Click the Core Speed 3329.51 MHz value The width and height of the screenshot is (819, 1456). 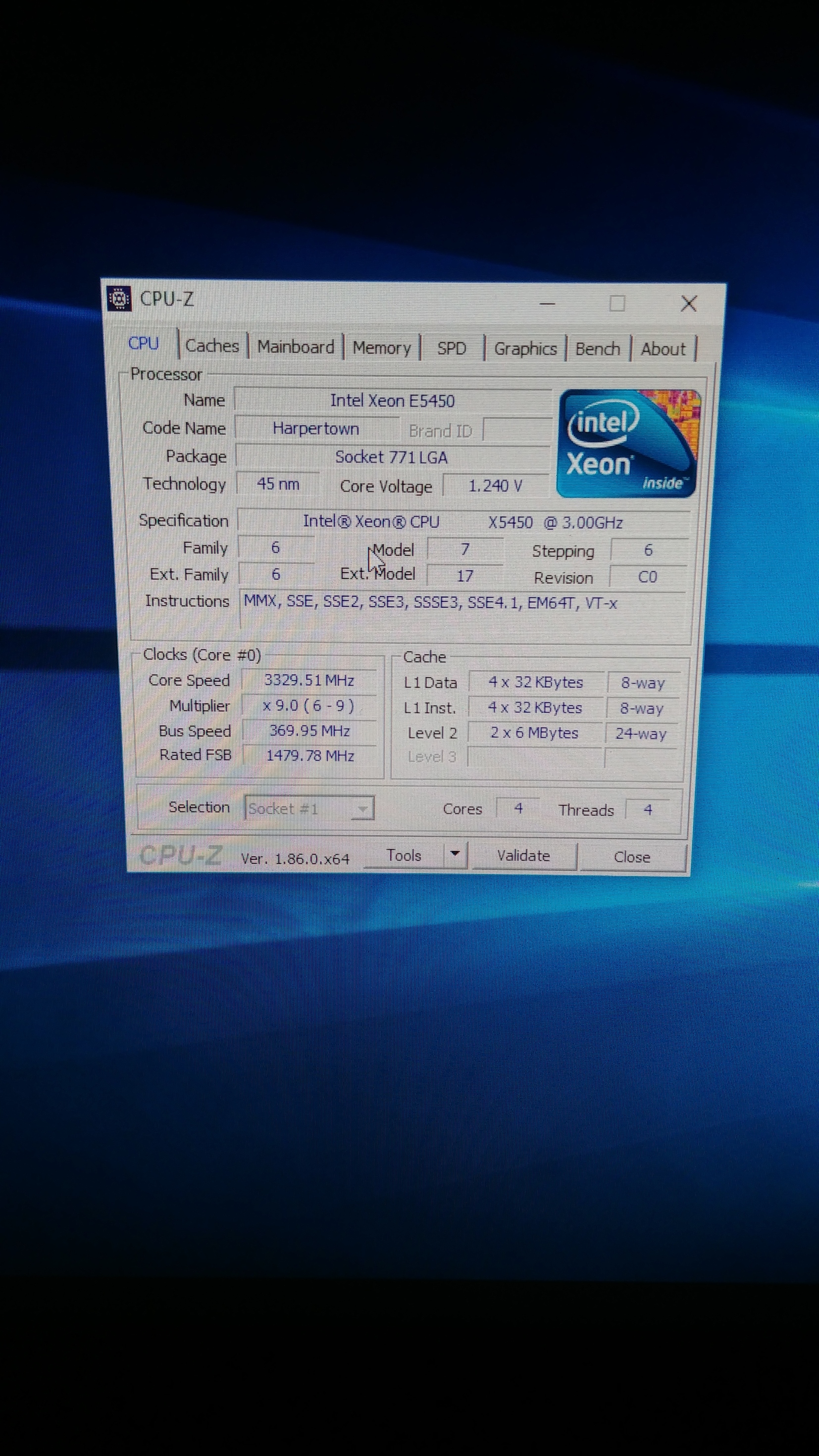(309, 680)
